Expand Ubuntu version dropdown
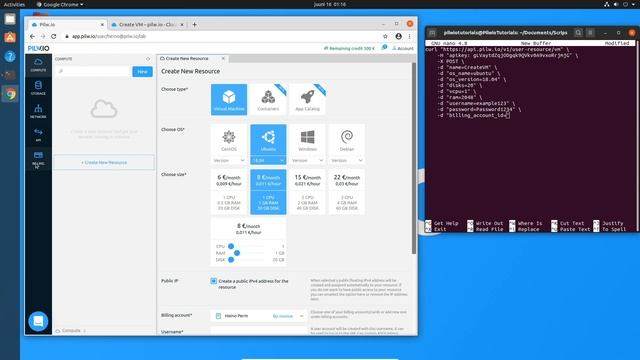The height and width of the screenshot is (360, 640). (x=268, y=160)
